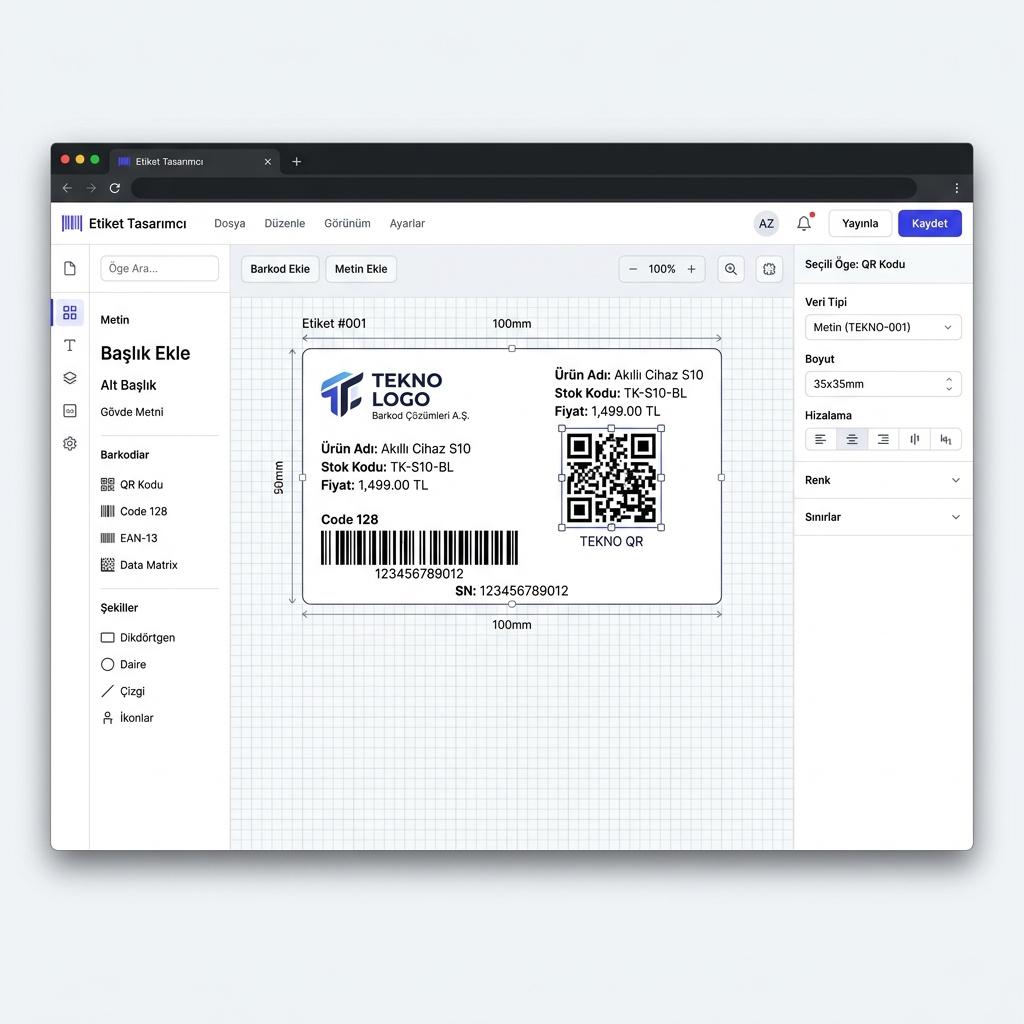Image resolution: width=1024 pixels, height=1024 pixels.
Task: Click the 100% zoom value
Action: coord(662,269)
